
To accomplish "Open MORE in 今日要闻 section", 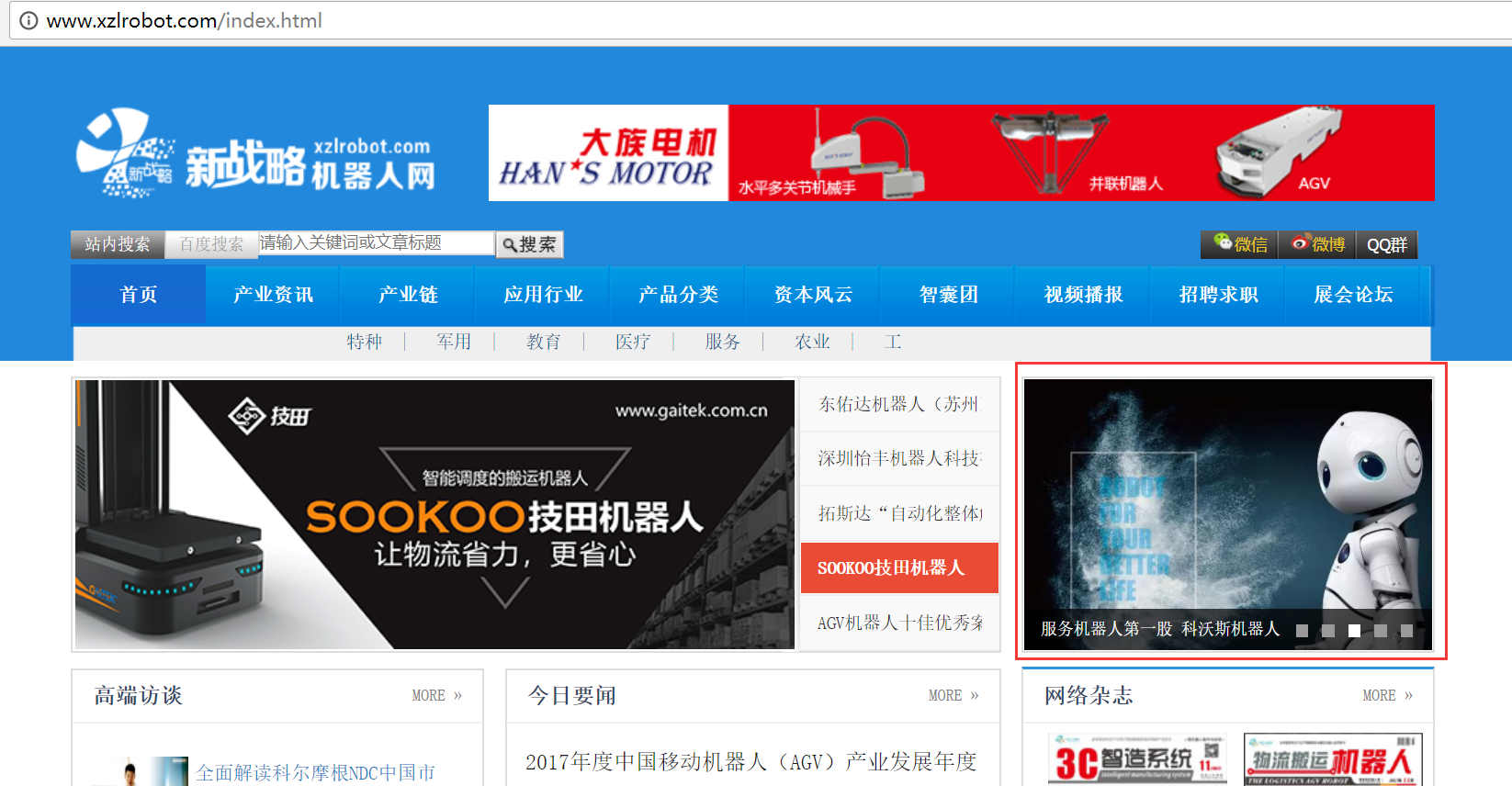I will tap(953, 696).
